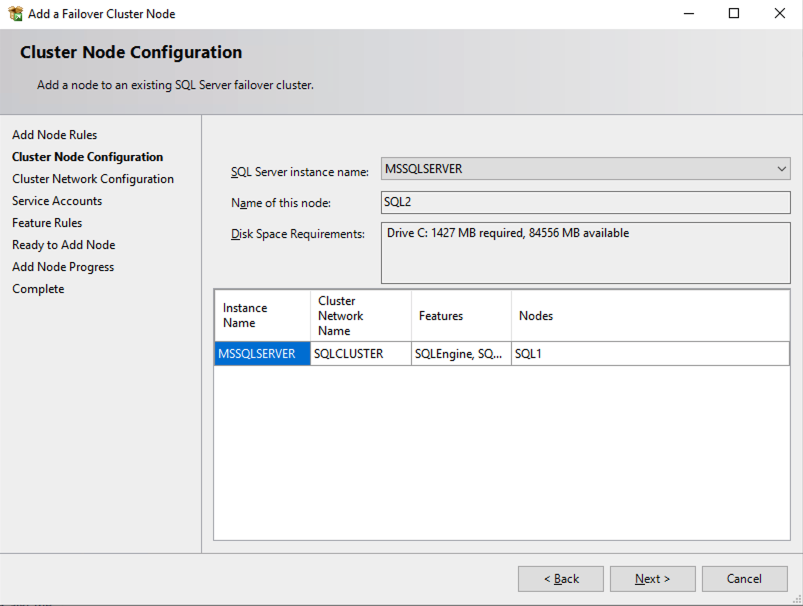The height and width of the screenshot is (606, 803).
Task: Open the Cluster Network Configuration step
Action: click(93, 179)
